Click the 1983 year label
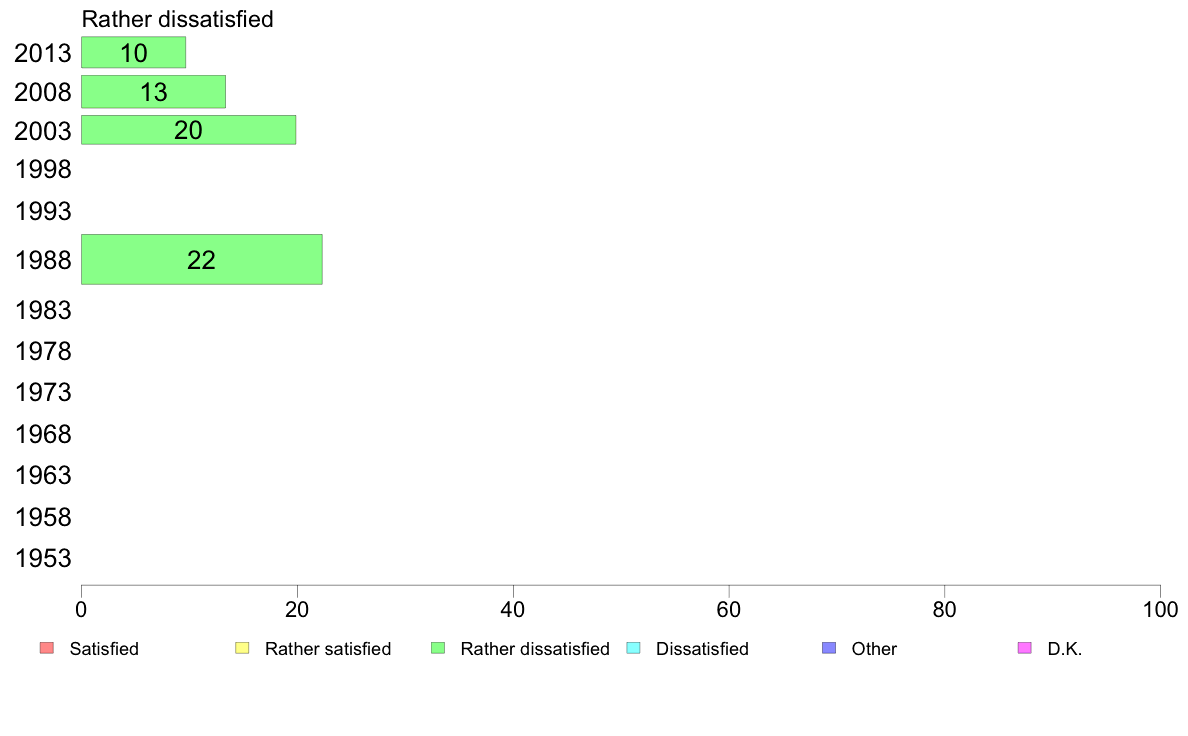Viewport: 1188px width, 736px height. click(43, 311)
